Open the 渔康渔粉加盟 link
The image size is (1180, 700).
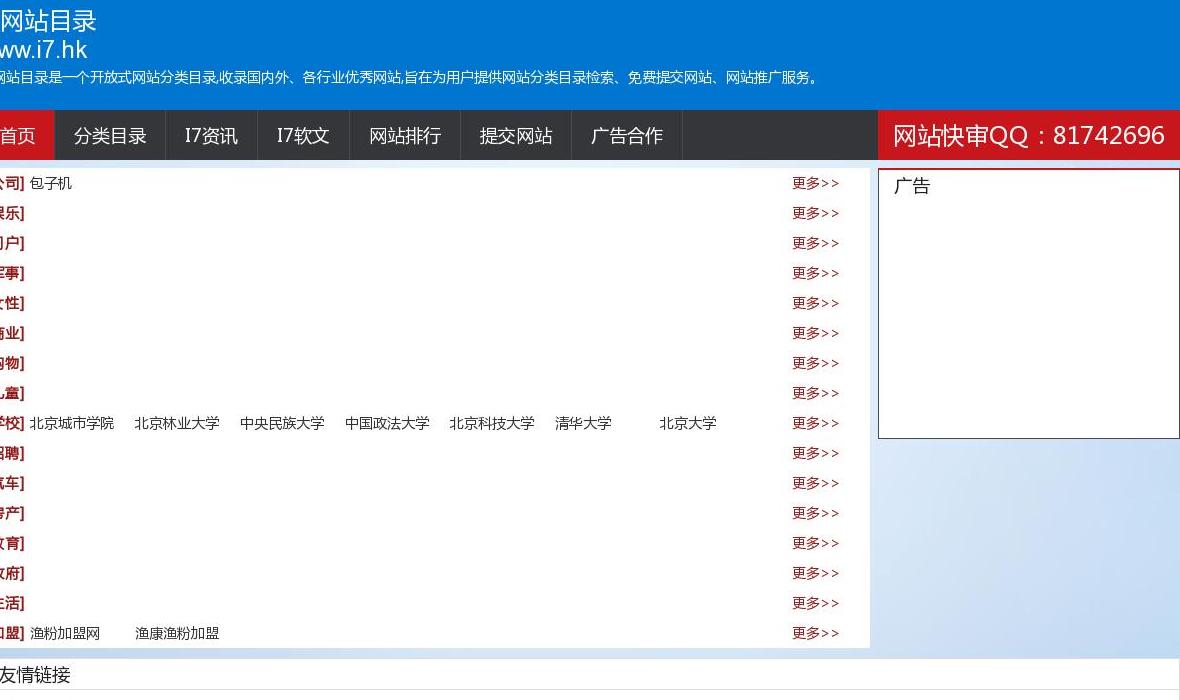coord(177,634)
